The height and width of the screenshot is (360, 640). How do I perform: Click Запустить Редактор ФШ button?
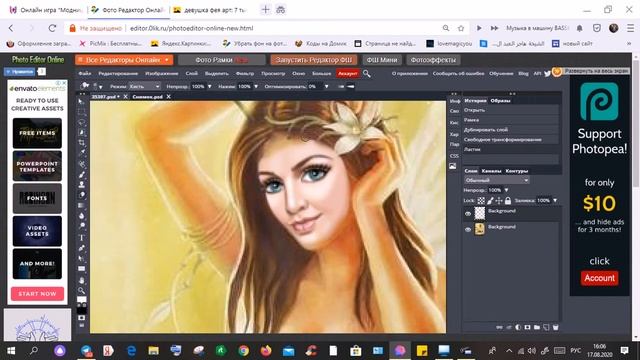[314, 60]
